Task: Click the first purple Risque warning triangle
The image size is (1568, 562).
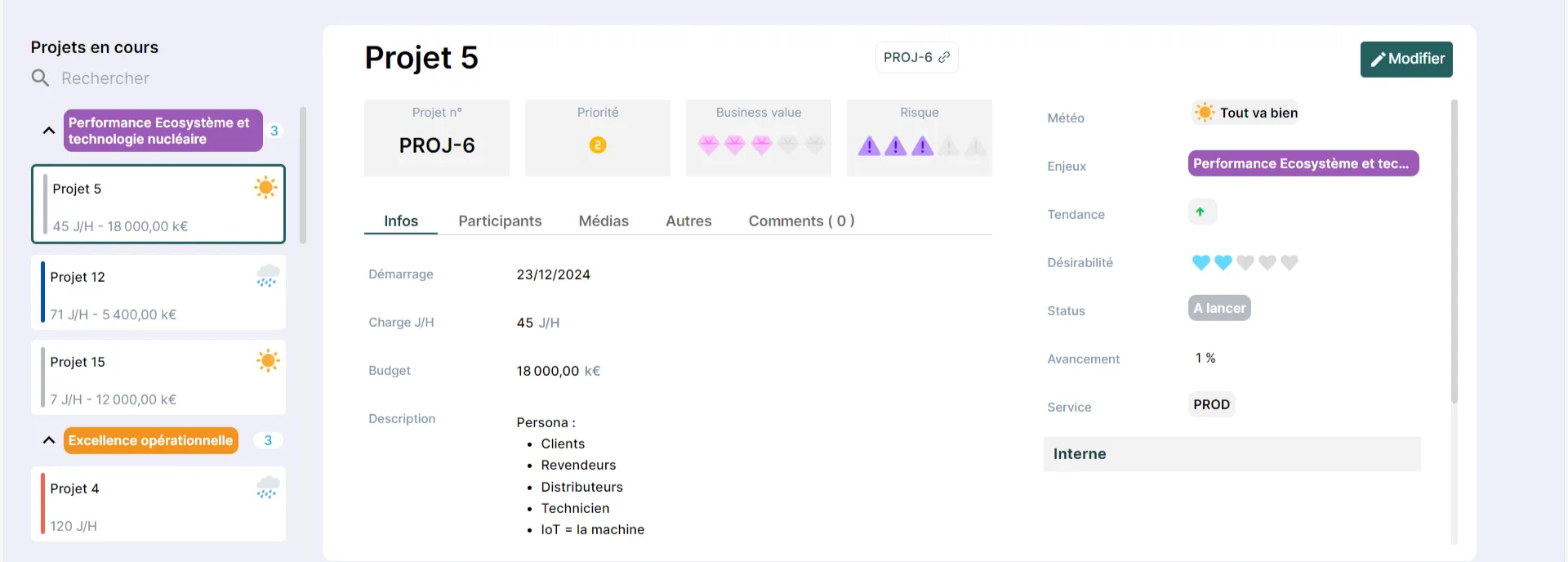Action: click(869, 146)
